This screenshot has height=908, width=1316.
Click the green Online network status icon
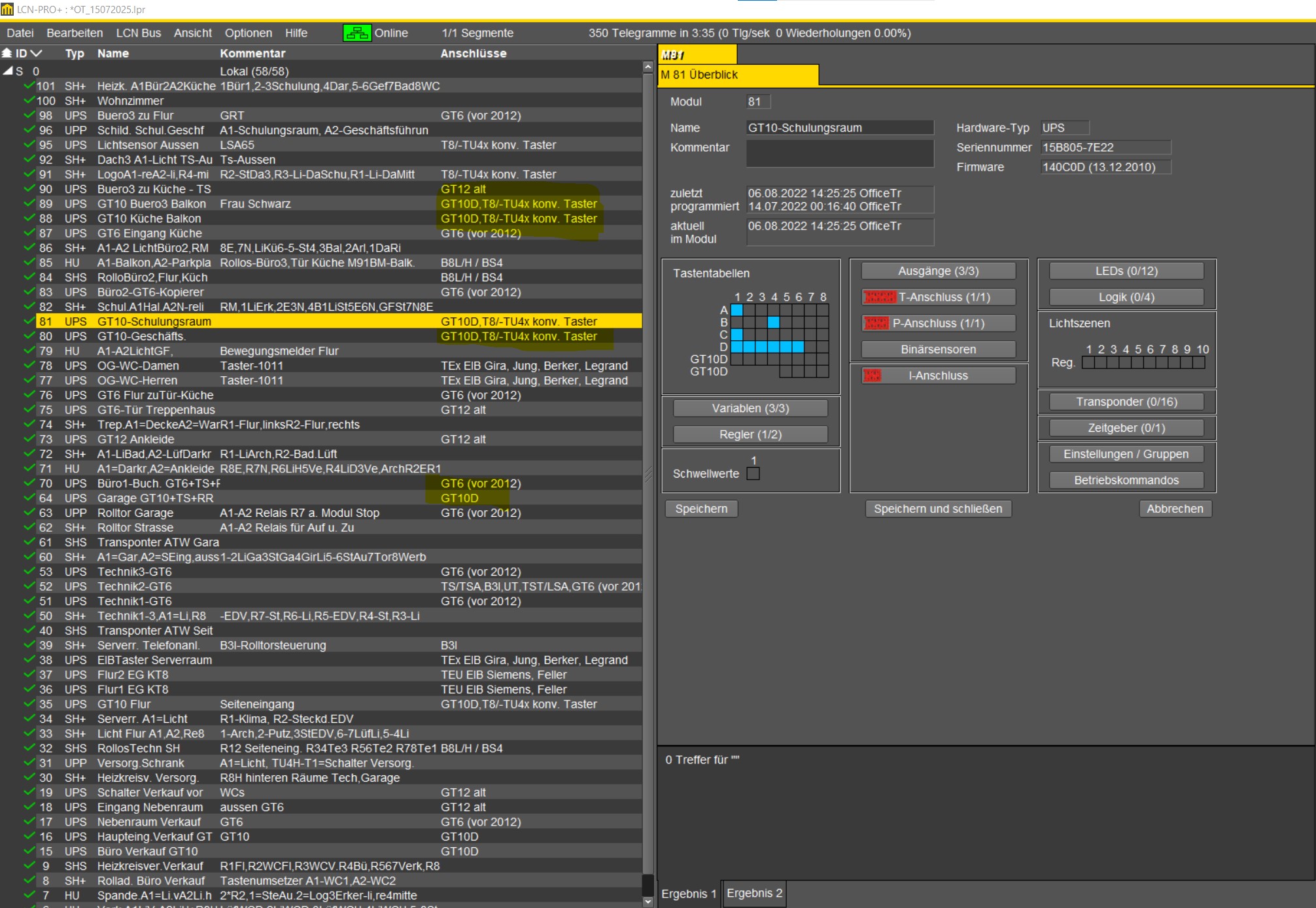(x=356, y=33)
